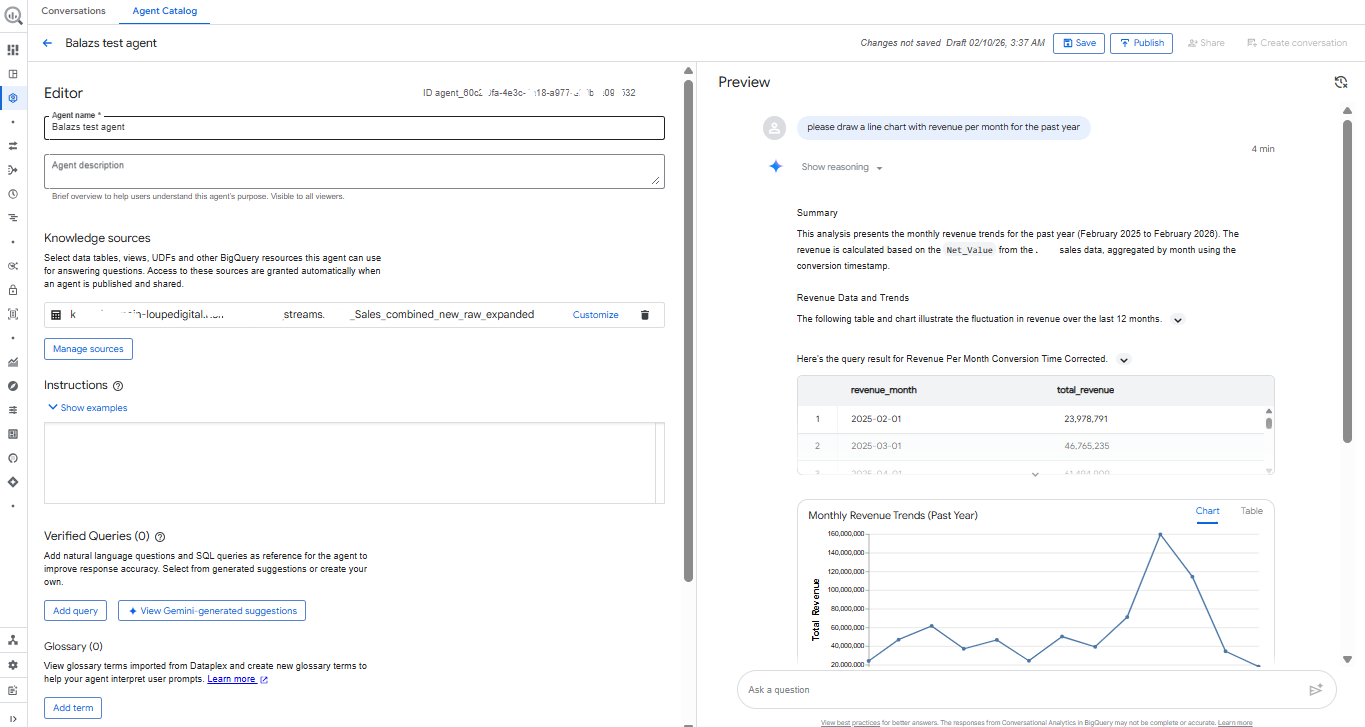Open the Studio explorer panel icon
The image size is (1365, 727).
[x=13, y=74]
